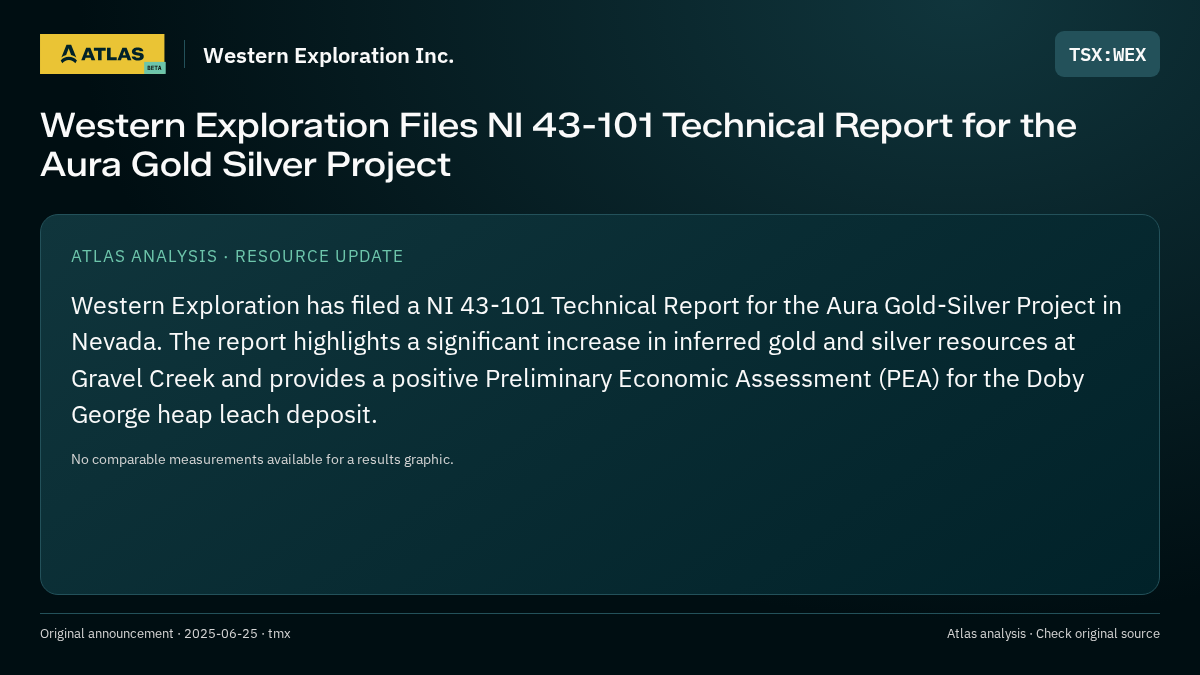This screenshot has width=1200, height=675.
Task: Select the headline about NI 43-101 Technical Report
Action: [x=558, y=145]
